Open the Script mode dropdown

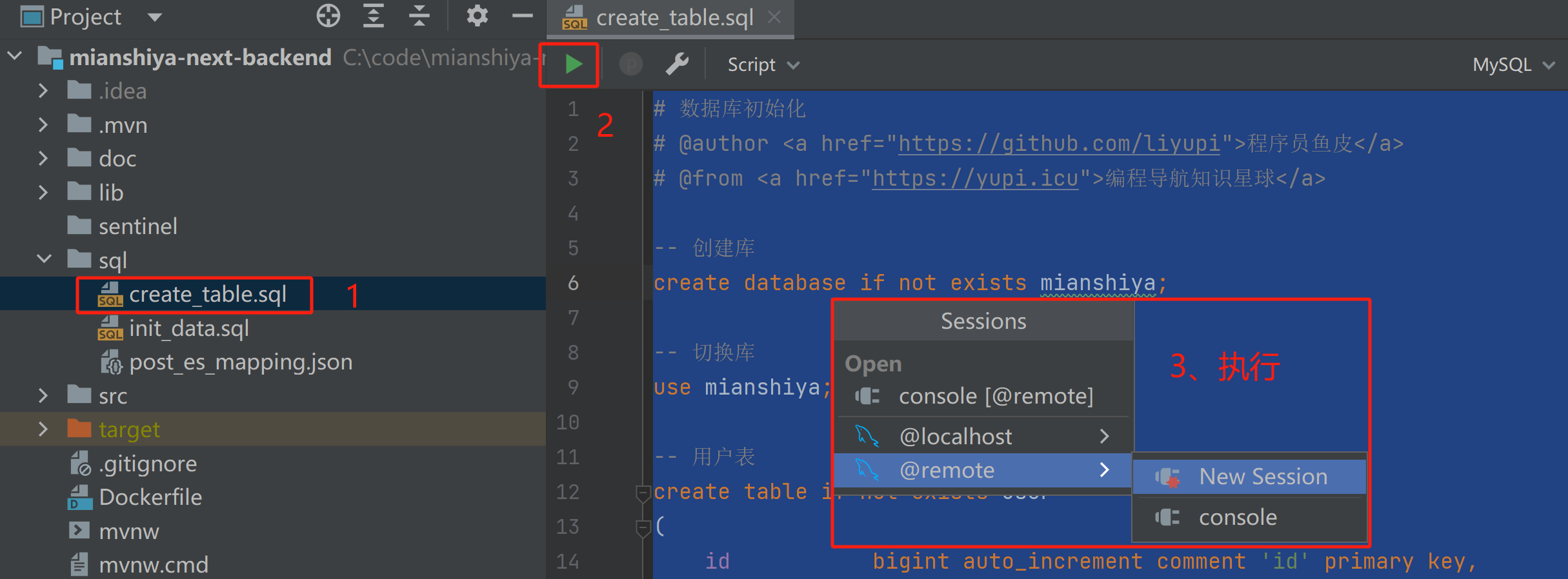[x=763, y=64]
